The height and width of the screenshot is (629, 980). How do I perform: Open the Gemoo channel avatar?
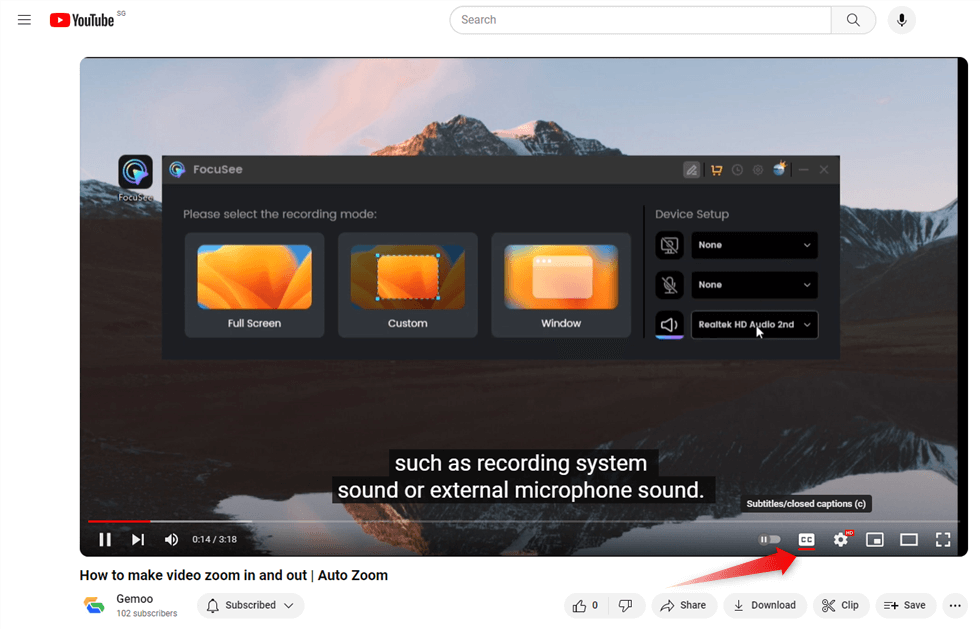(x=94, y=605)
